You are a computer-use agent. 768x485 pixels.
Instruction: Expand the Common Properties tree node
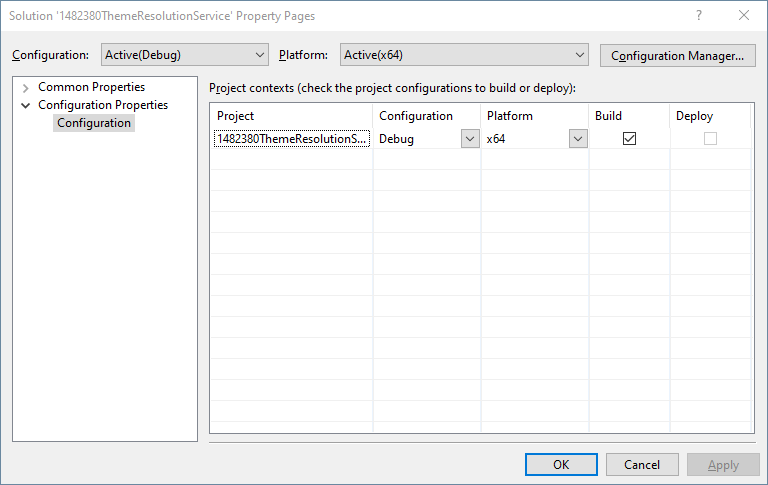click(x=25, y=88)
